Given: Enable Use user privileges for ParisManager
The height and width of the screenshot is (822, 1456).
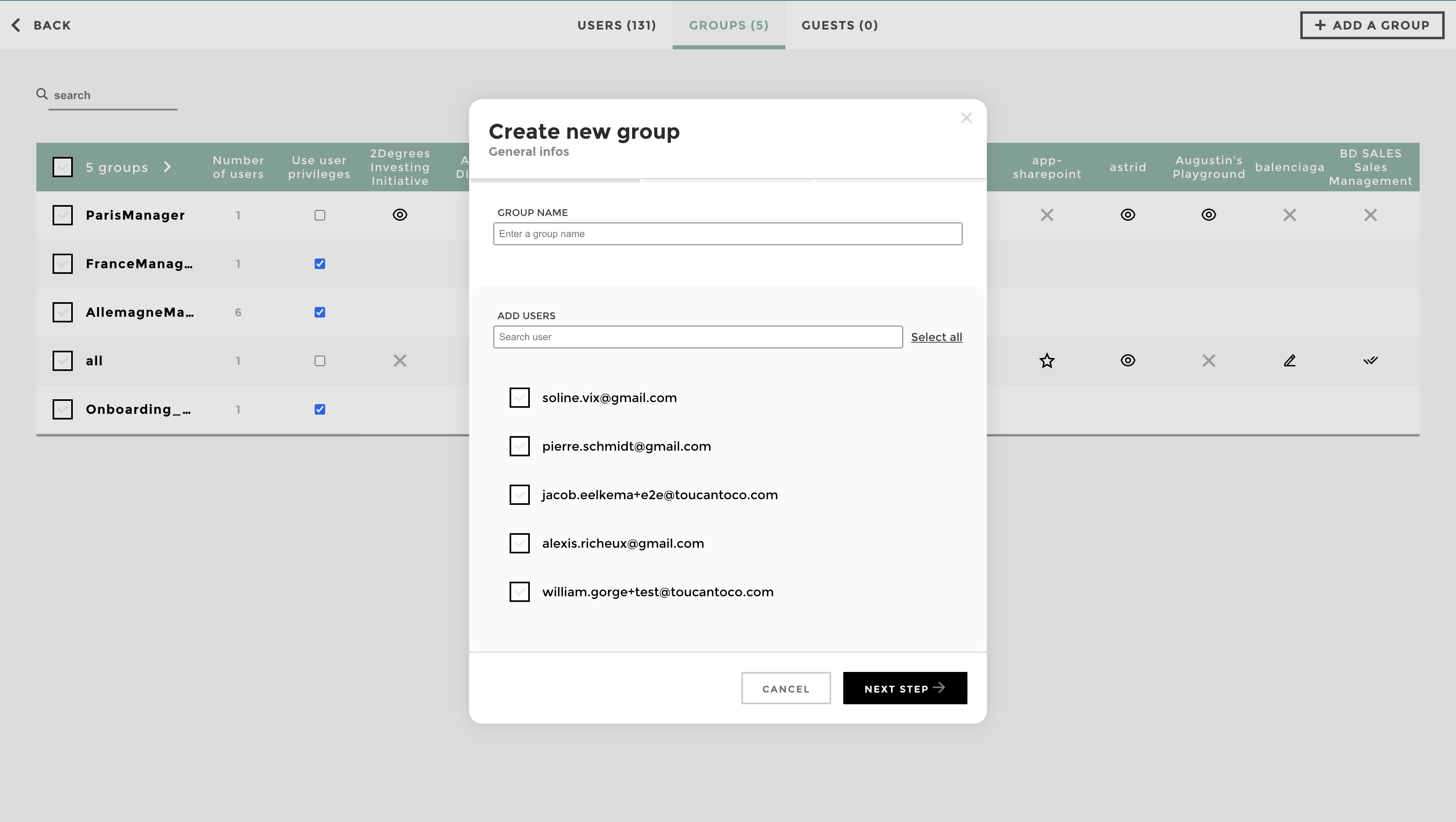Looking at the screenshot, I should point(320,215).
